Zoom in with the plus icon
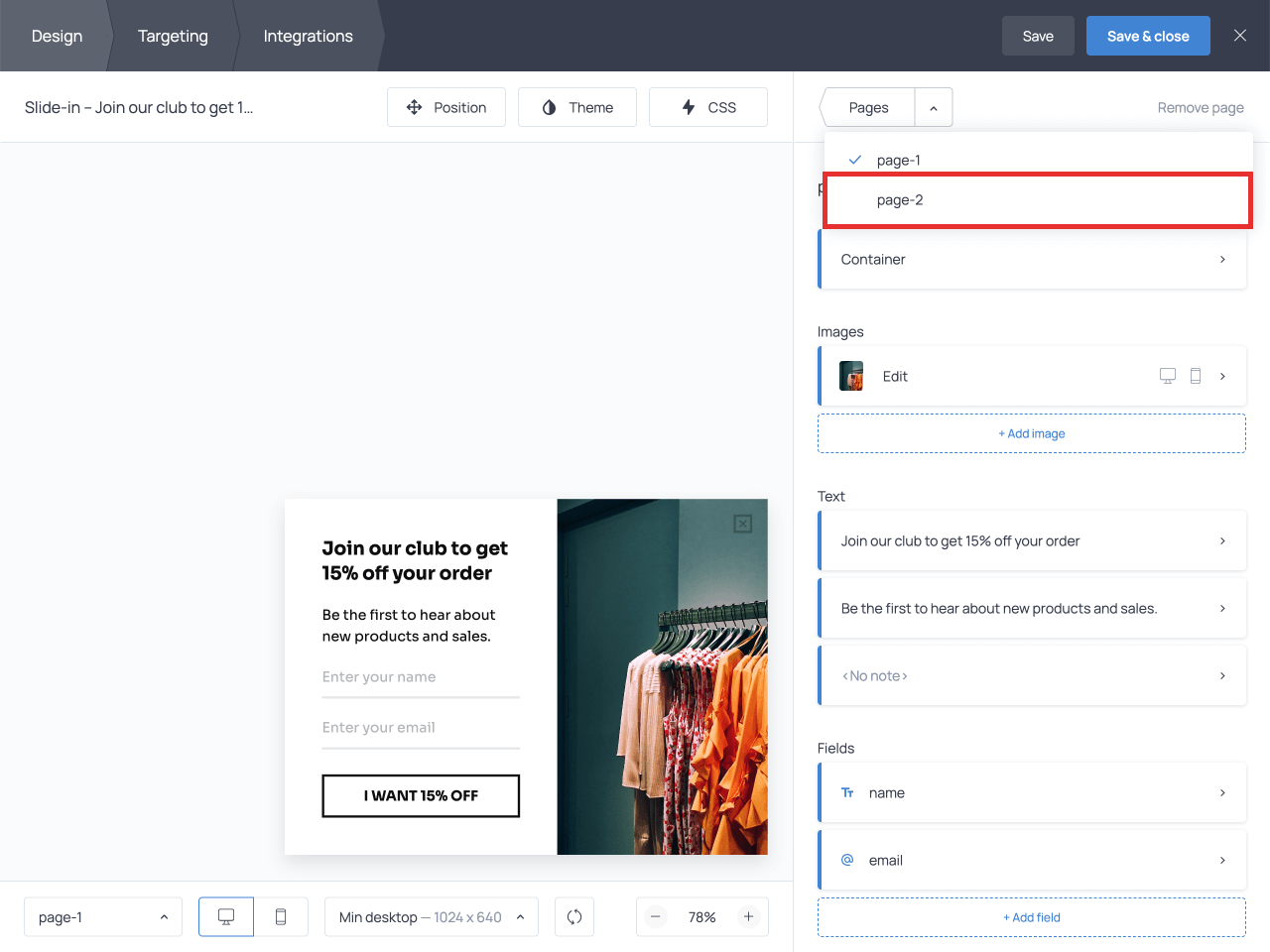1270x952 pixels. pos(749,917)
